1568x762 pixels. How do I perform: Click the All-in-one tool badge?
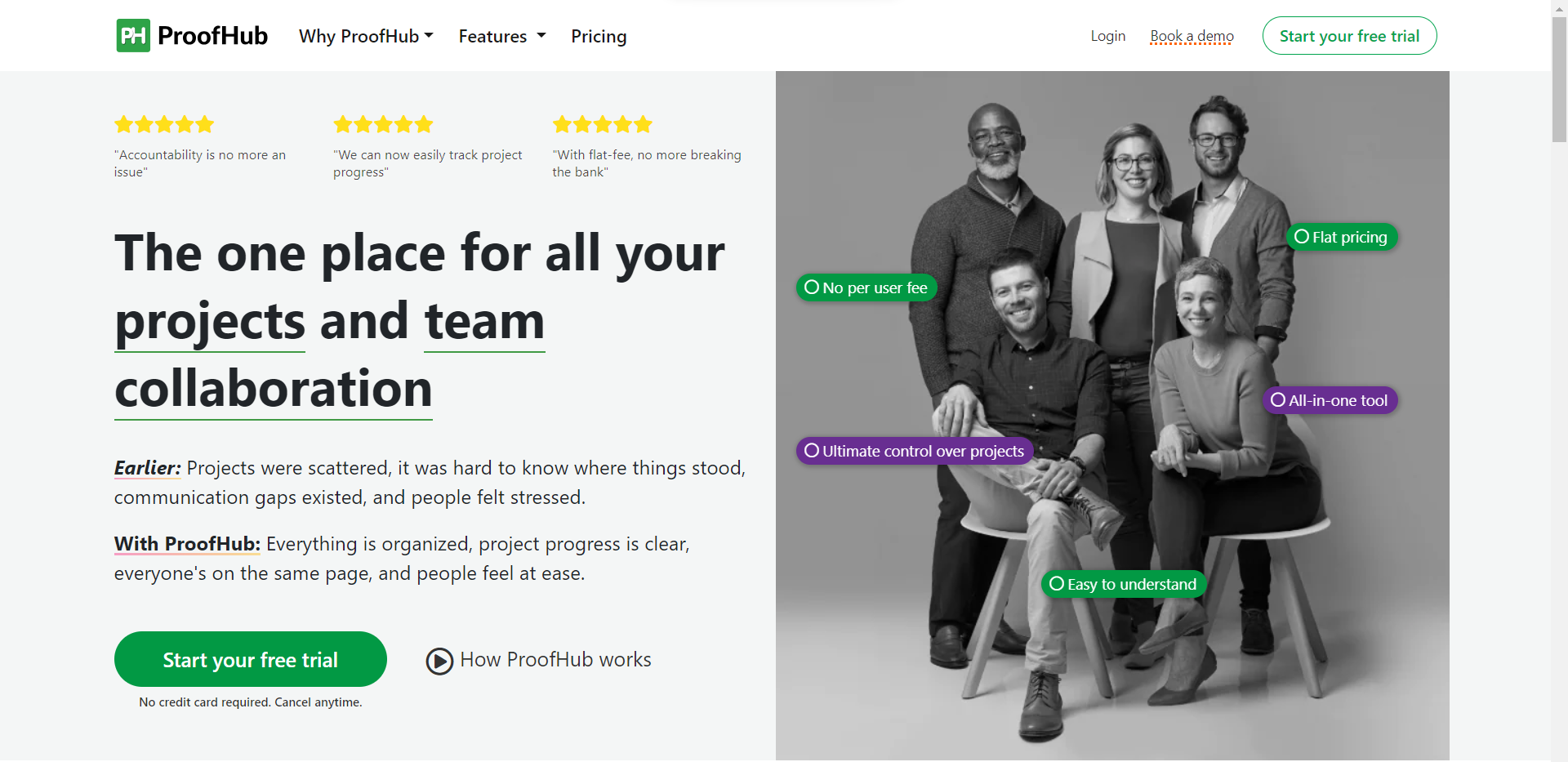tap(1330, 400)
